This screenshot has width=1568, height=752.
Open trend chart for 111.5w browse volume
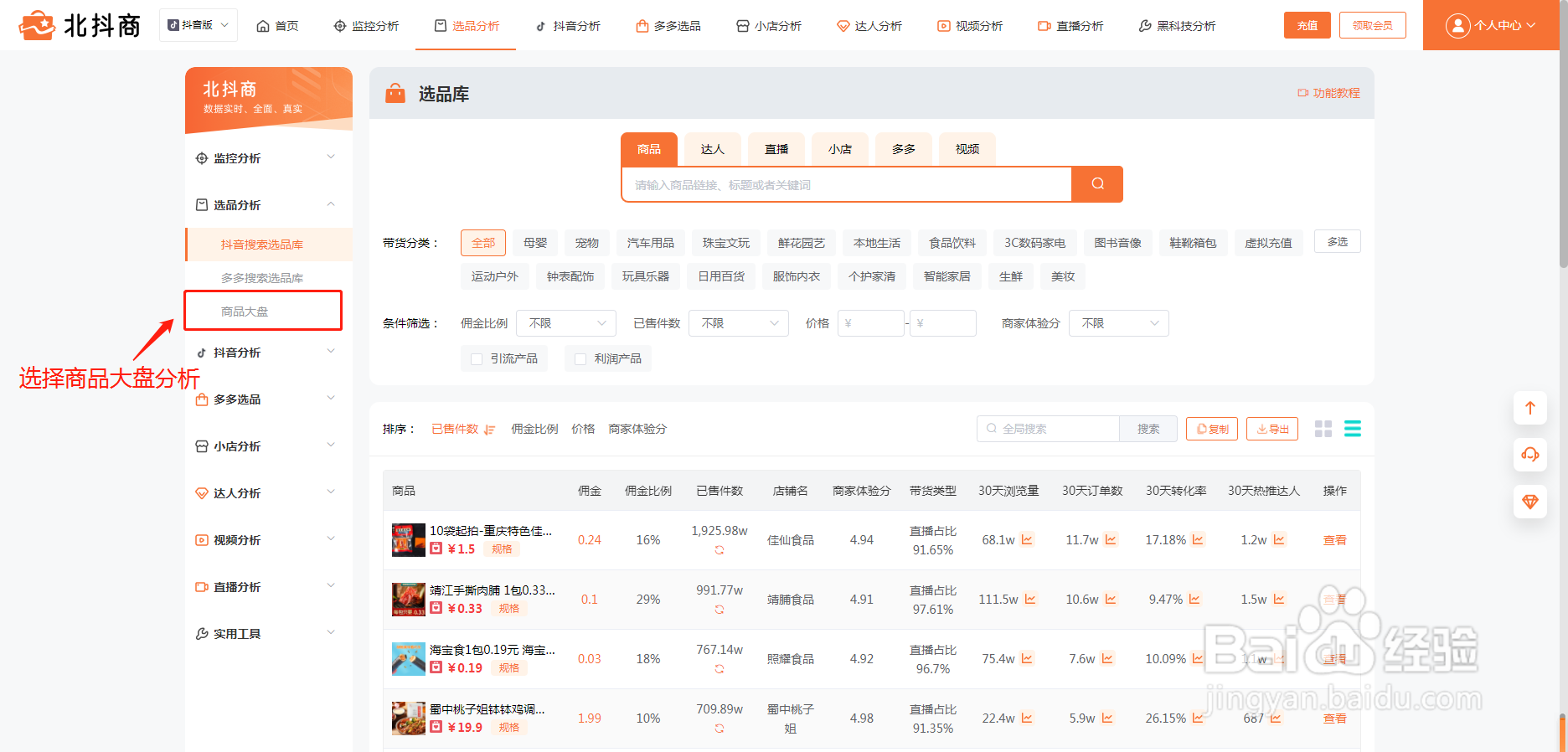point(1030,599)
